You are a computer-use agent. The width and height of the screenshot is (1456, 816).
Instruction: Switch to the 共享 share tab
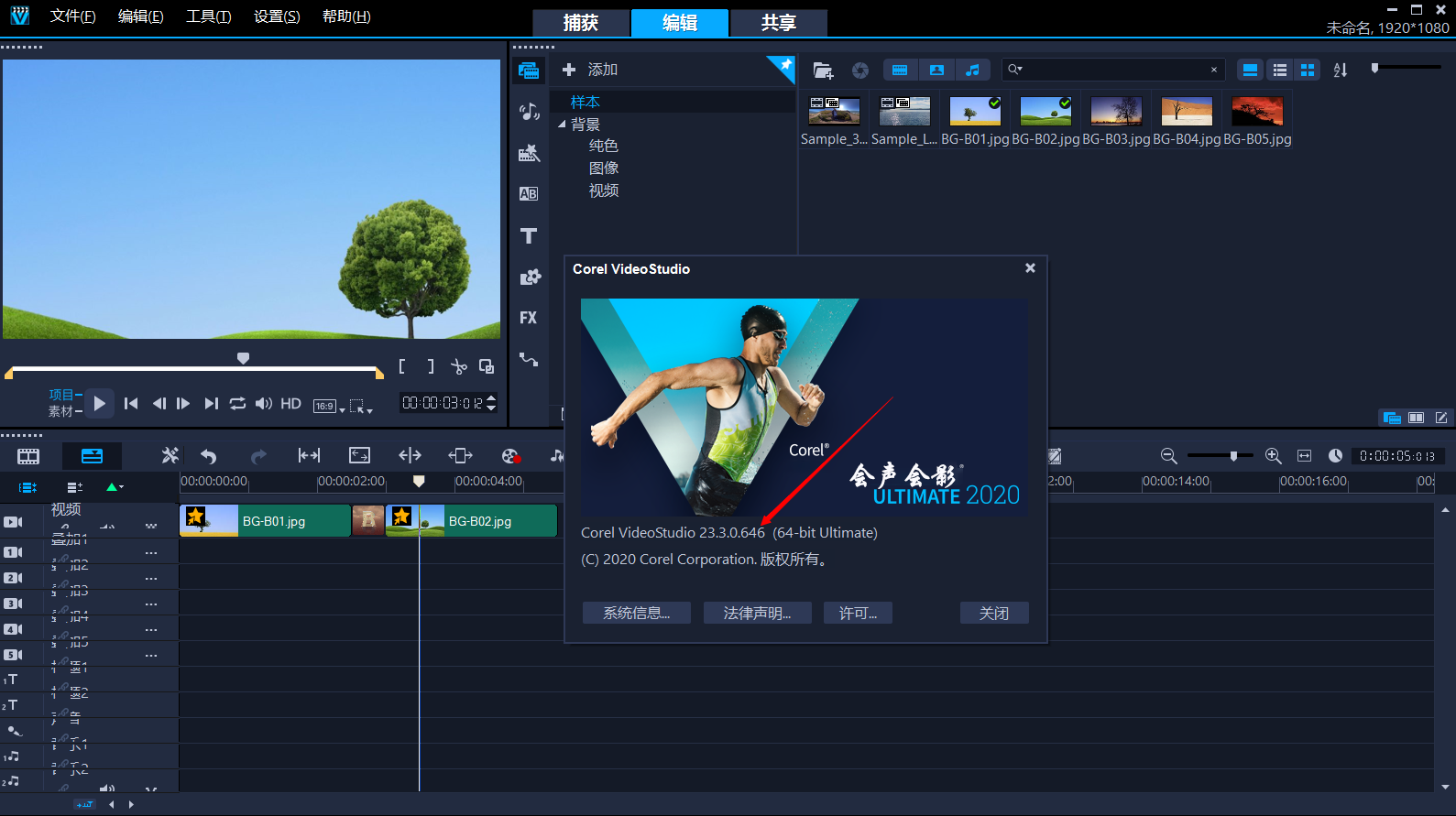[779, 23]
